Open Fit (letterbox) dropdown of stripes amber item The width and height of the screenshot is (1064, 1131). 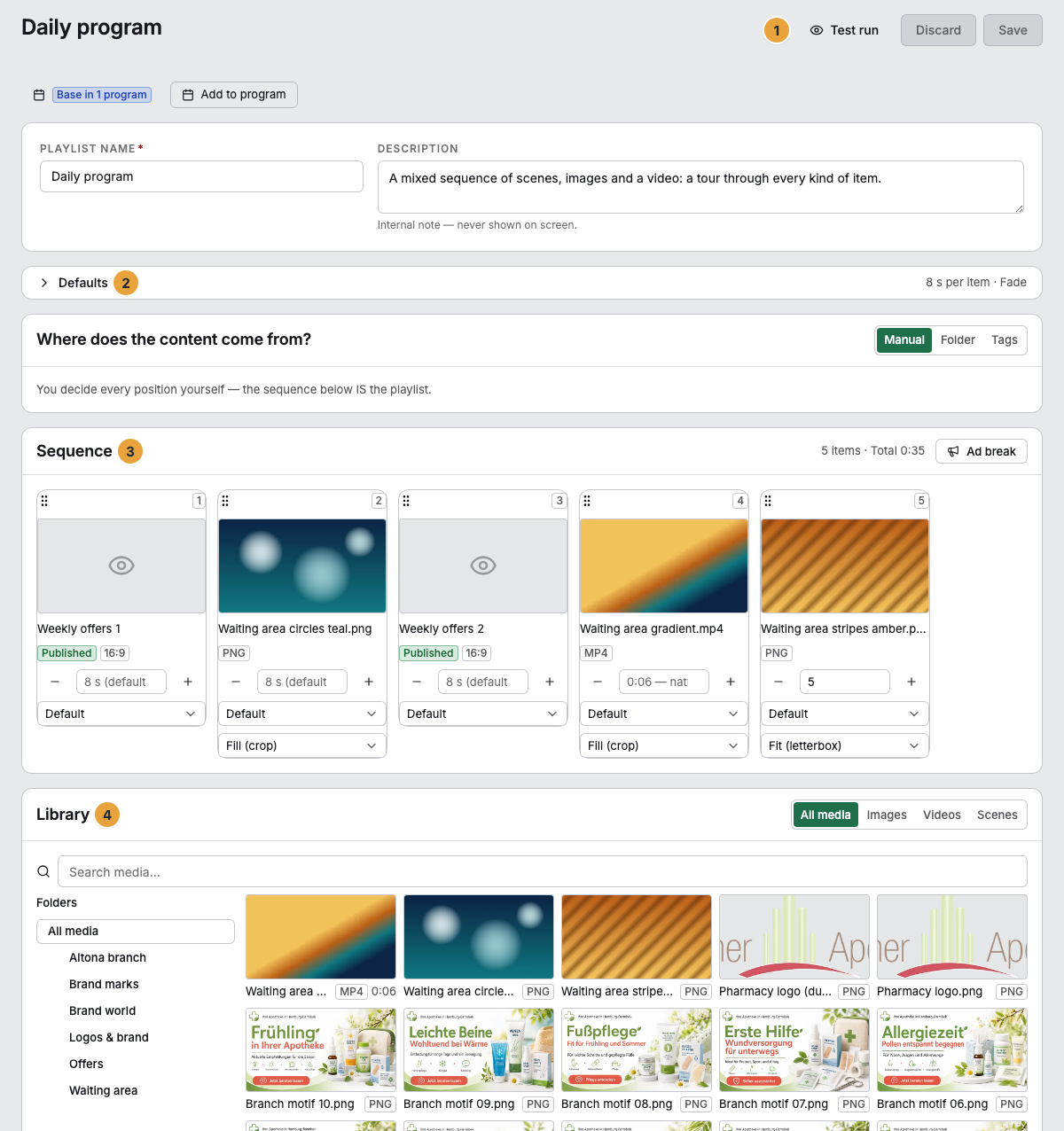pyautogui.click(x=845, y=745)
